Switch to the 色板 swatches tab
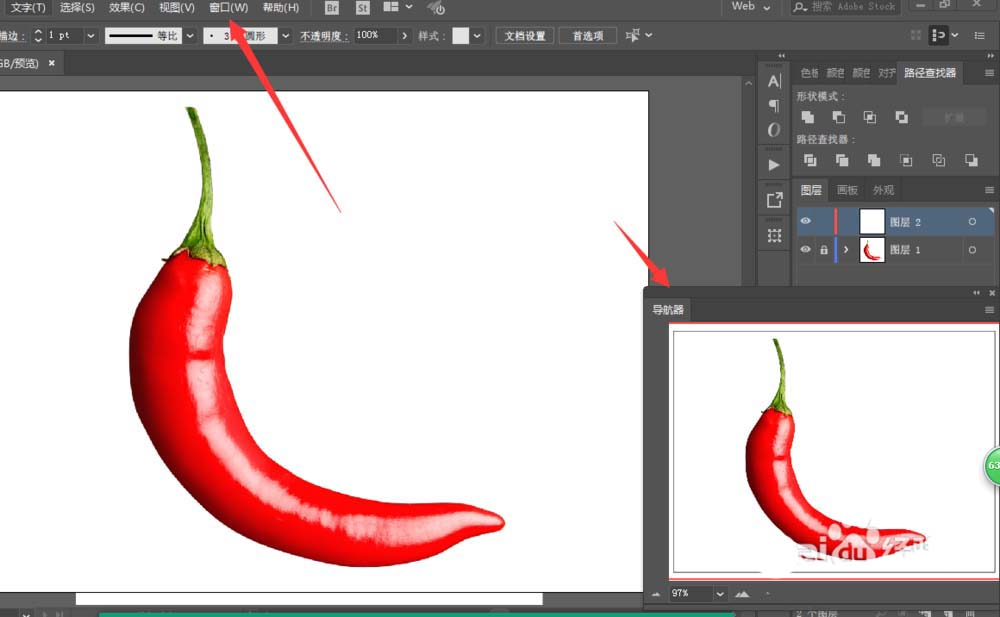 click(x=809, y=73)
